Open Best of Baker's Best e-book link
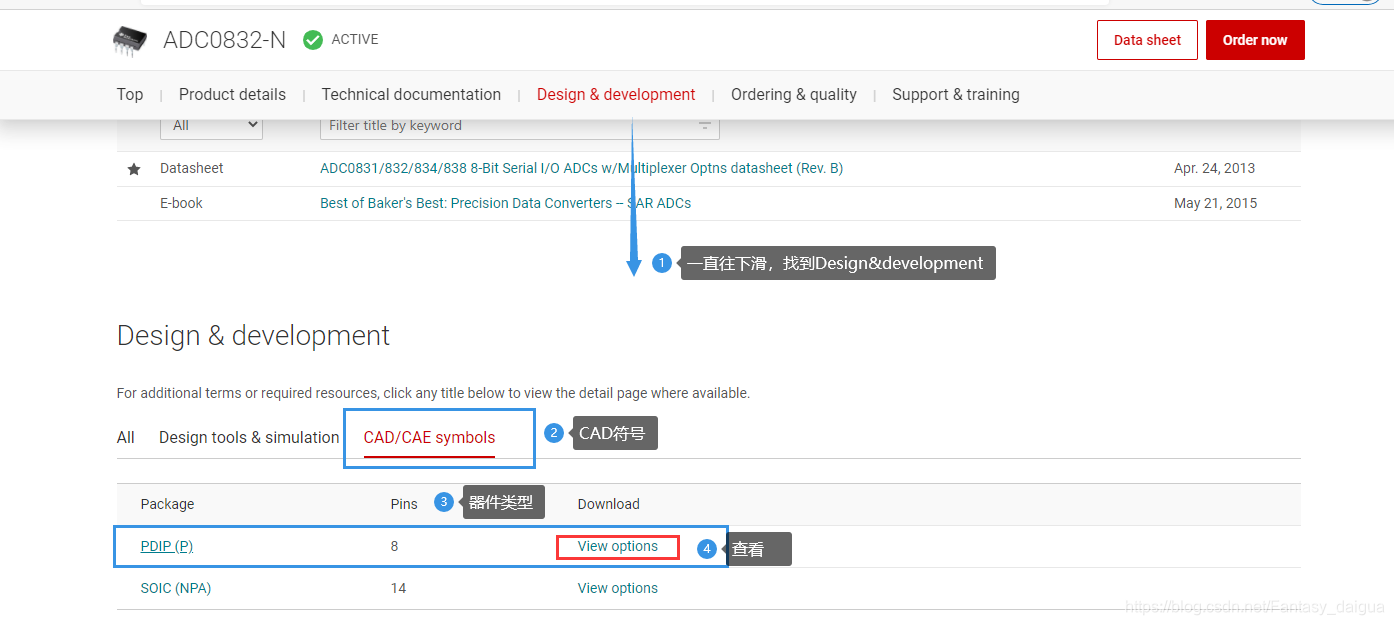The height and width of the screenshot is (625, 1394). 505,203
